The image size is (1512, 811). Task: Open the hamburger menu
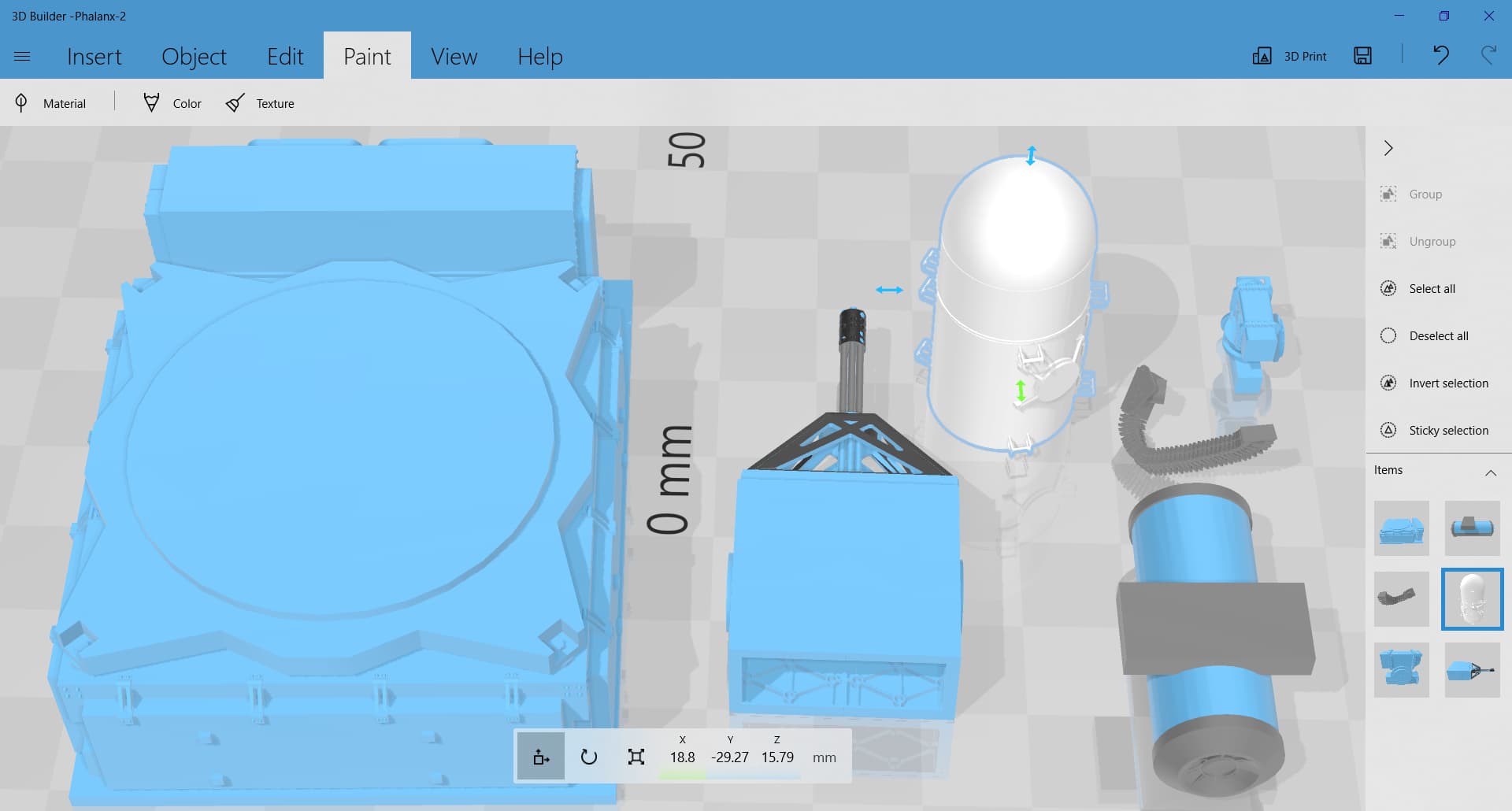tap(22, 56)
